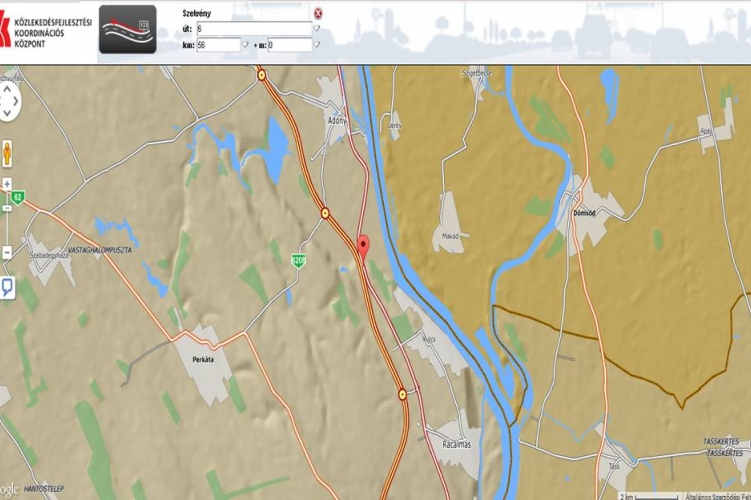Expand the km value dropdown
The image size is (751, 500).
click(246, 45)
